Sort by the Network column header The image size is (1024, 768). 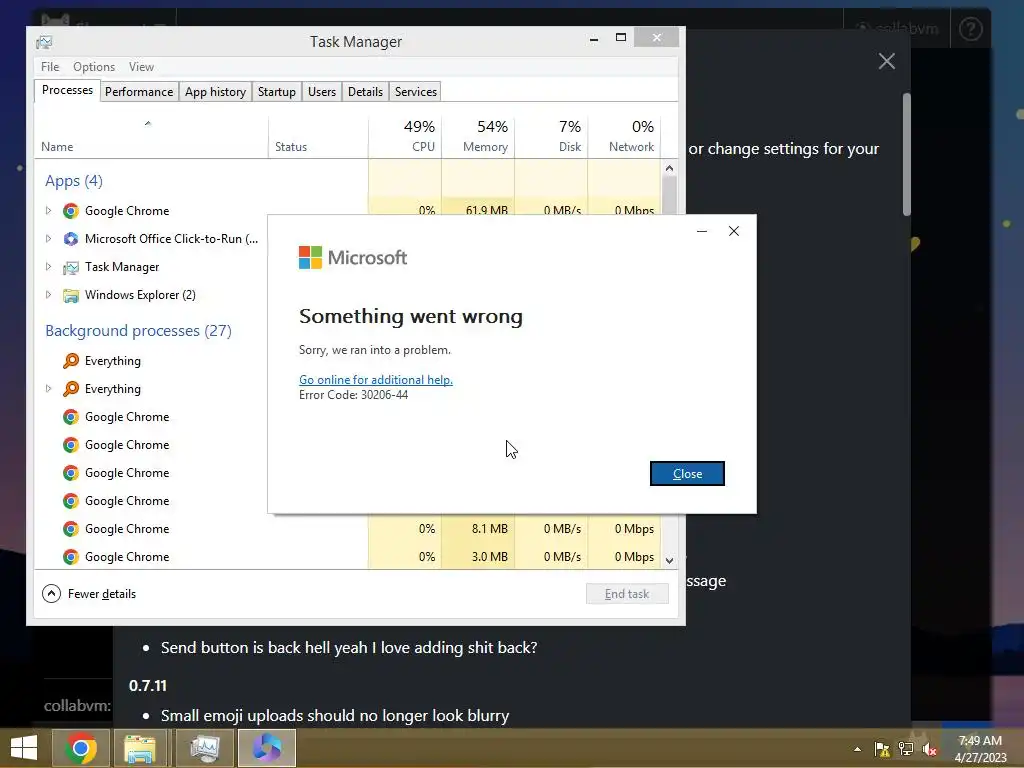click(x=624, y=137)
